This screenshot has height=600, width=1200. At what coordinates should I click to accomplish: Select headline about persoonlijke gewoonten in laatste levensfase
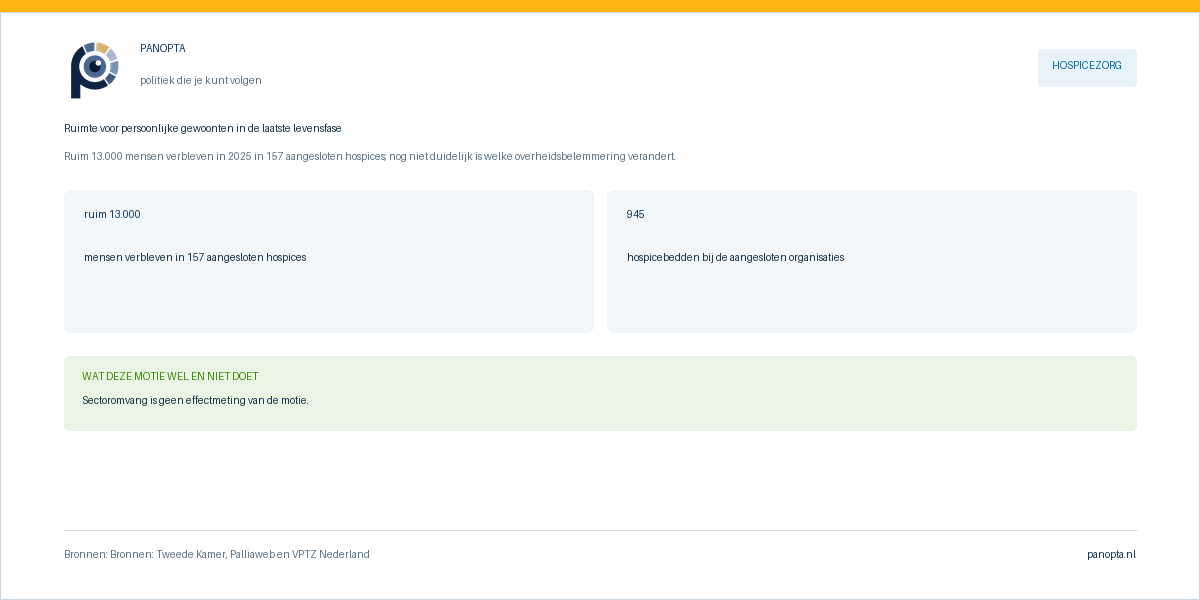point(203,128)
